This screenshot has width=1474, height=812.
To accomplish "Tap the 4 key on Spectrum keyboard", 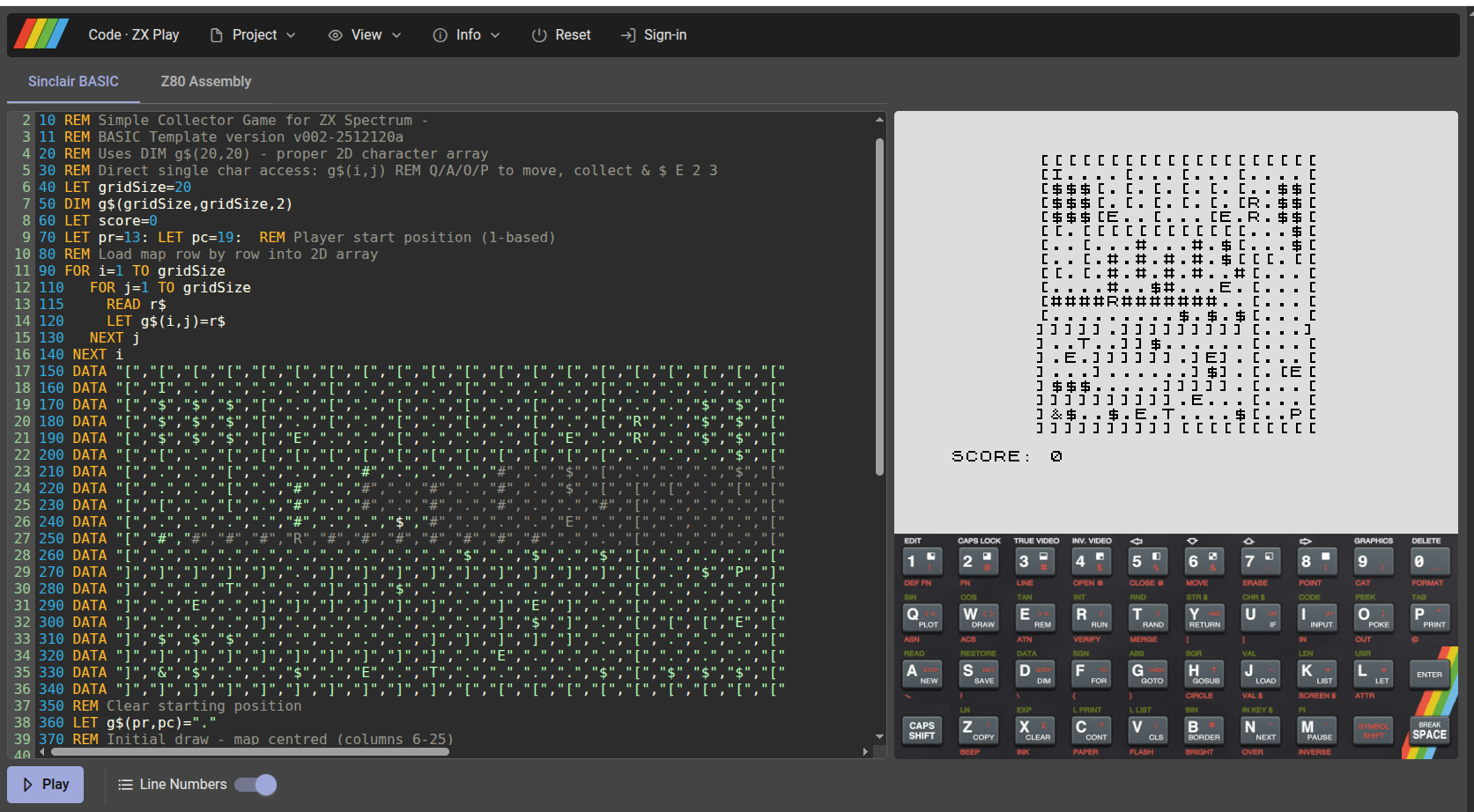I will click(1092, 561).
